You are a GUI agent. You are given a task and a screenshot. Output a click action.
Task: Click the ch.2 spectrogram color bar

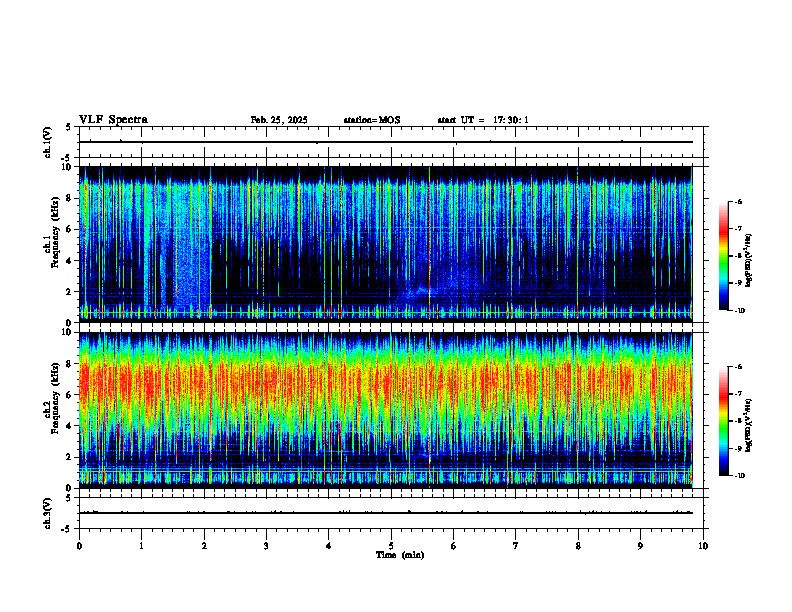(724, 421)
